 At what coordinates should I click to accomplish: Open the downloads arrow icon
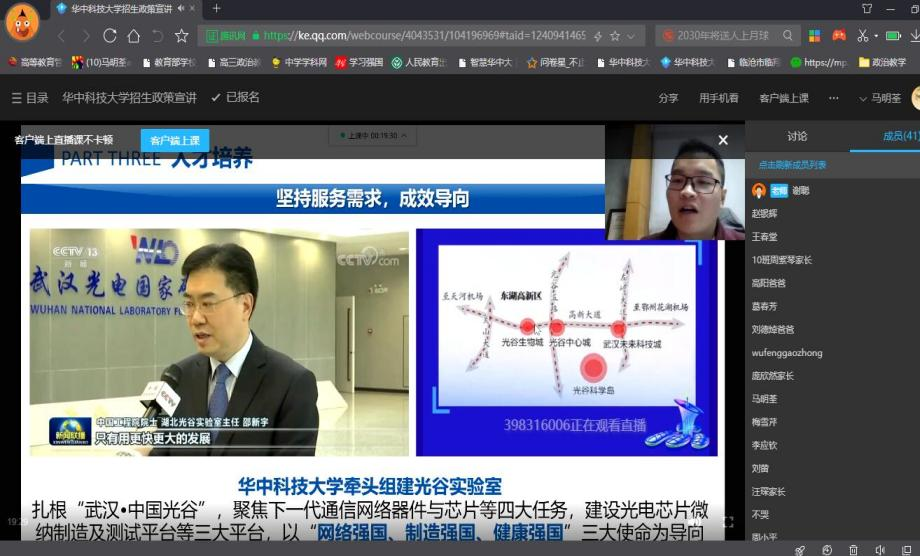coord(915,36)
